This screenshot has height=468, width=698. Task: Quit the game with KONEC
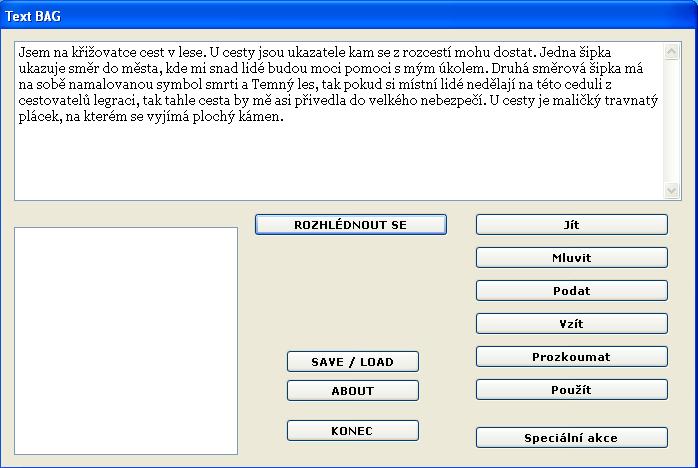click(353, 431)
